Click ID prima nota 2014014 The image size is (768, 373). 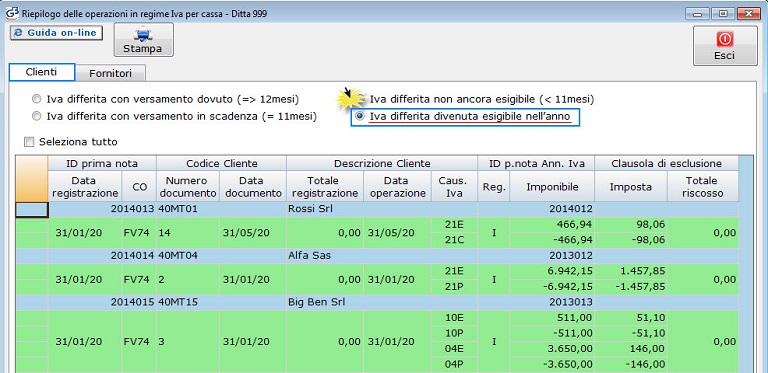click(x=132, y=256)
